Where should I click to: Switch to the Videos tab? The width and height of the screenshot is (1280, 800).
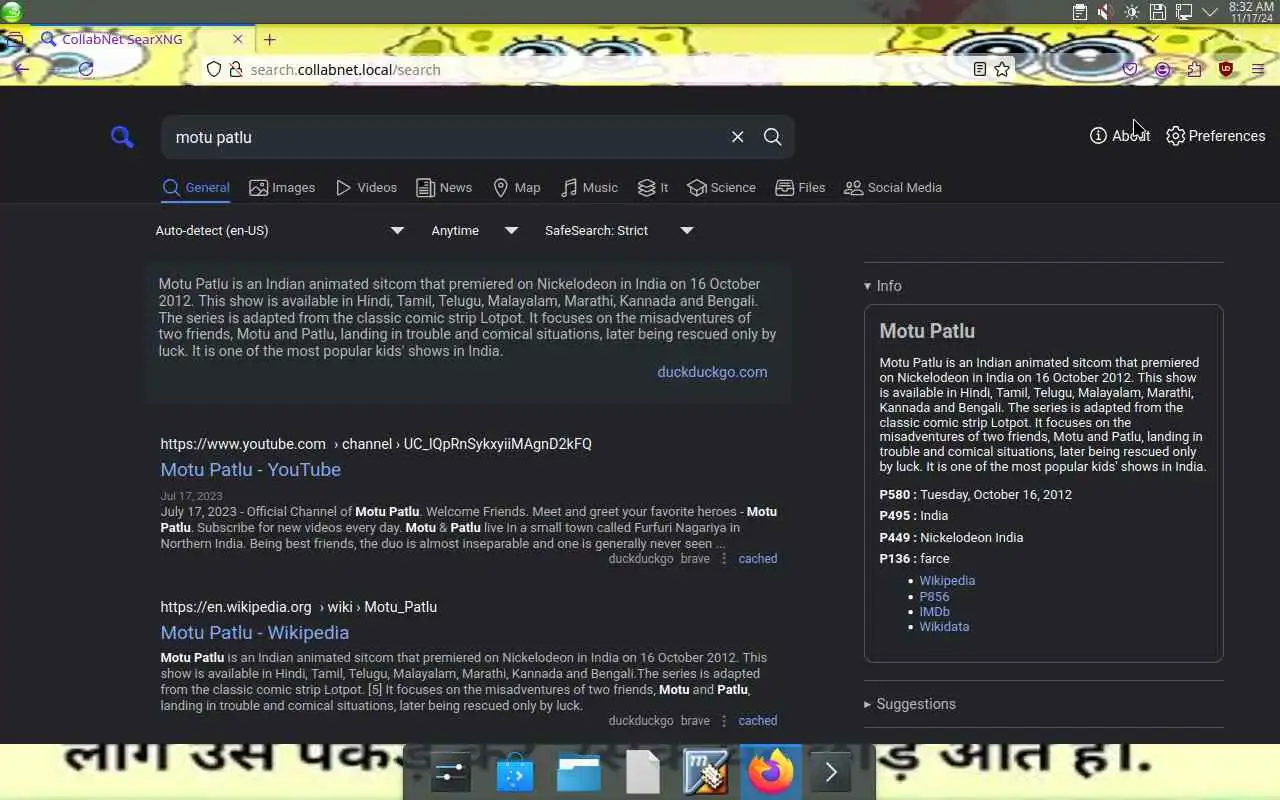coord(366,187)
